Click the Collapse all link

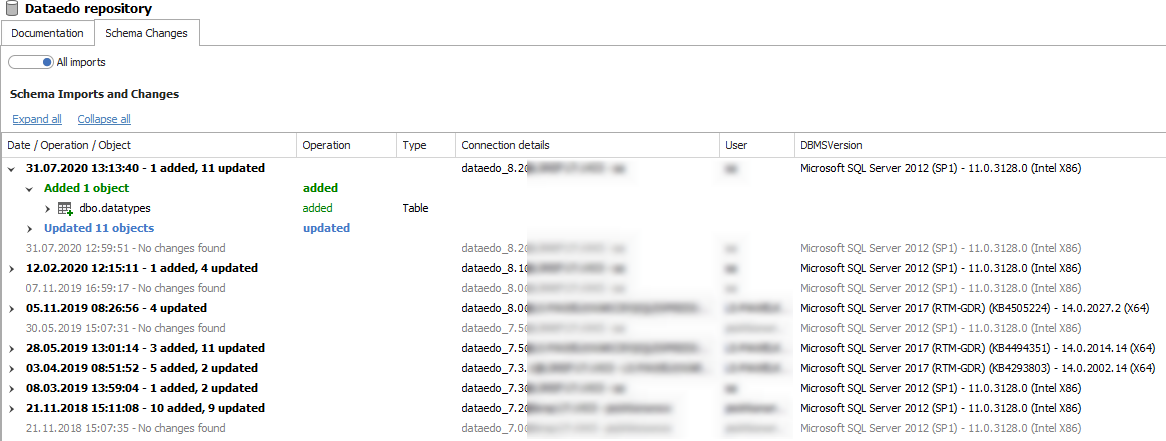[x=104, y=119]
